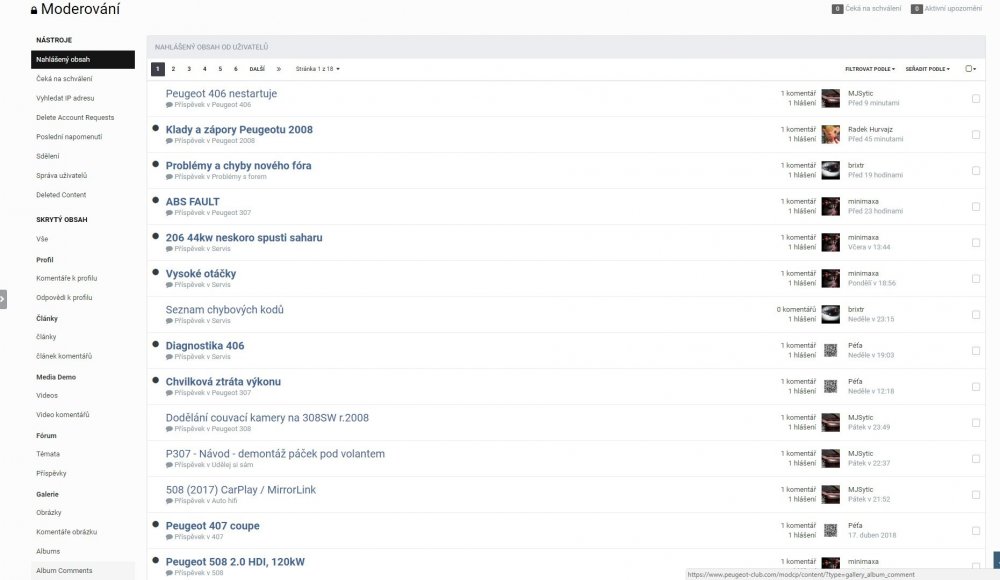Open brixtr's avatar in the Seznam chybových kodů row
Viewport: 1000px width, 580px height.
[x=830, y=314]
